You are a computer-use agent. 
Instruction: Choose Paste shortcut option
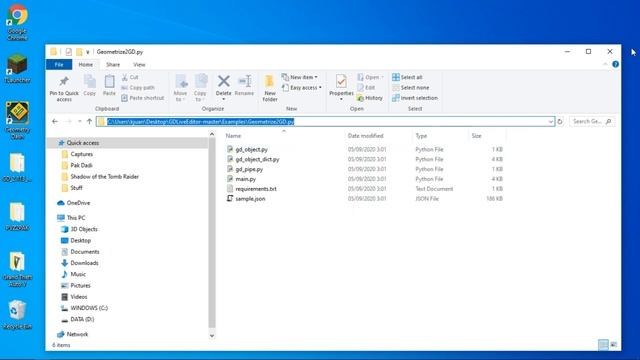(143, 98)
